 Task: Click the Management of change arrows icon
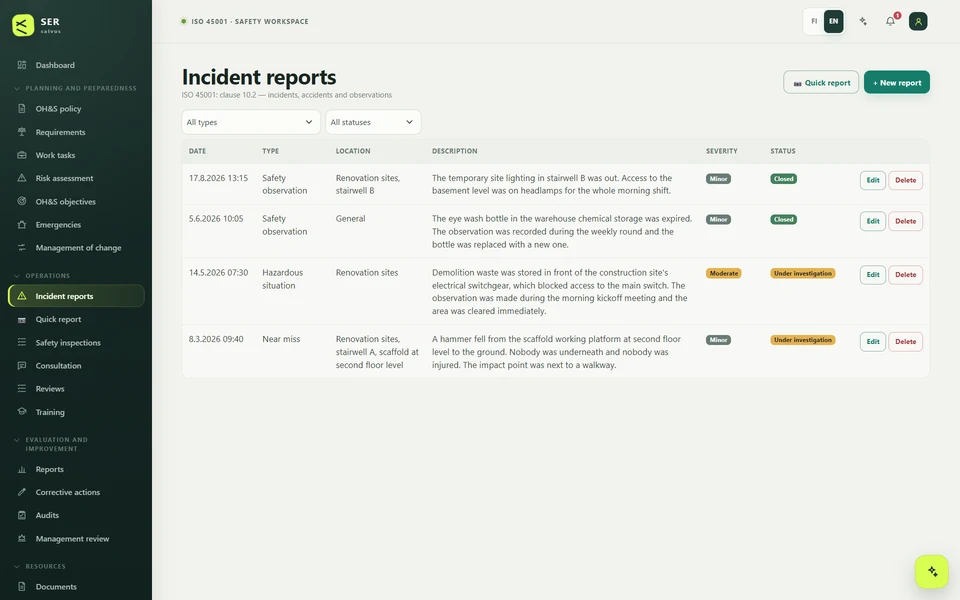(22, 247)
